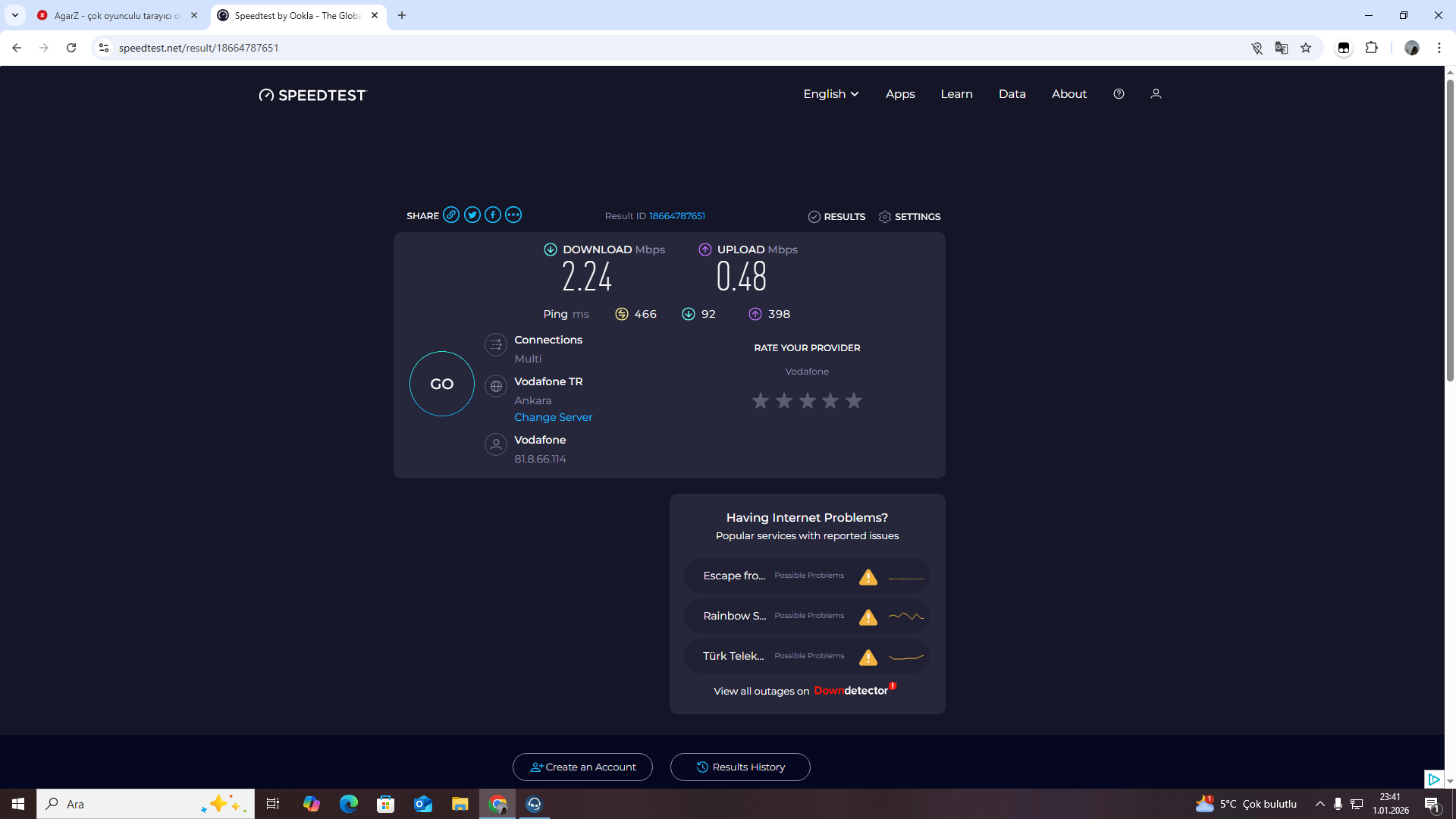Open the taskbar clock showing 23:41
Image resolution: width=1456 pixels, height=819 pixels.
point(1391,804)
